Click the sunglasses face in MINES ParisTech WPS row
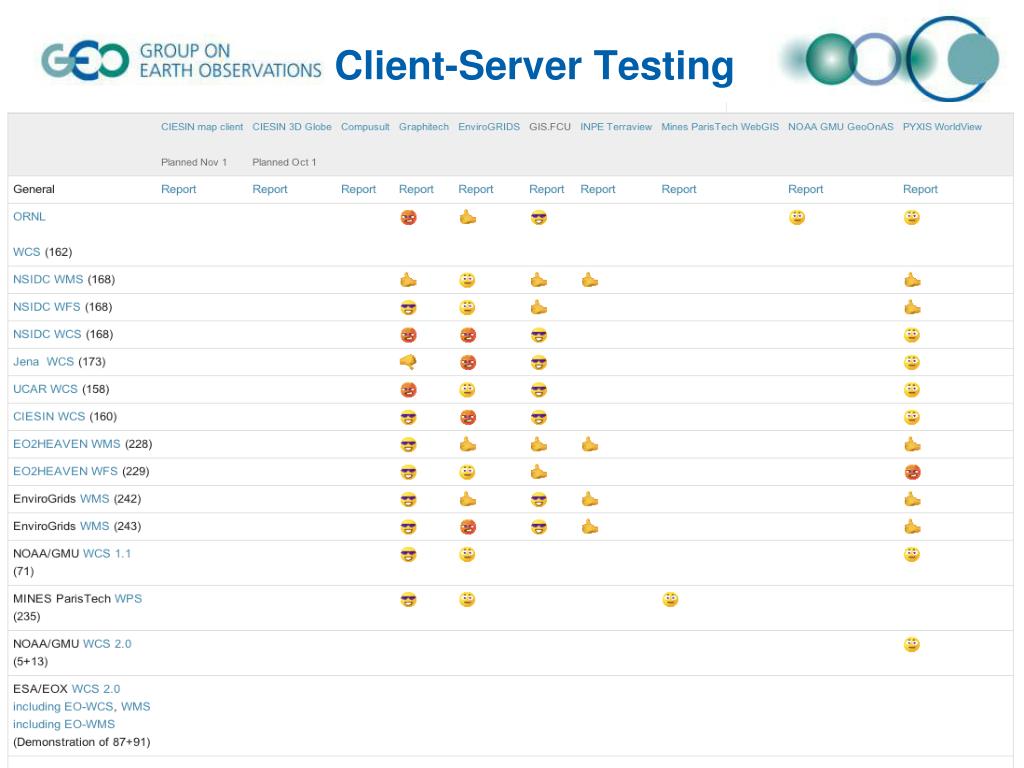The image size is (1024, 768). pos(408,600)
